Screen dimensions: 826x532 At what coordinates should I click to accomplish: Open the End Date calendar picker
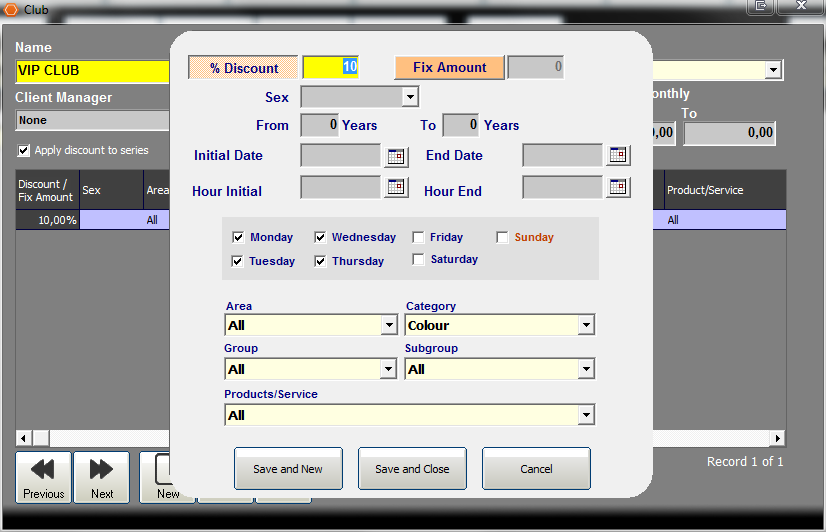(619, 155)
